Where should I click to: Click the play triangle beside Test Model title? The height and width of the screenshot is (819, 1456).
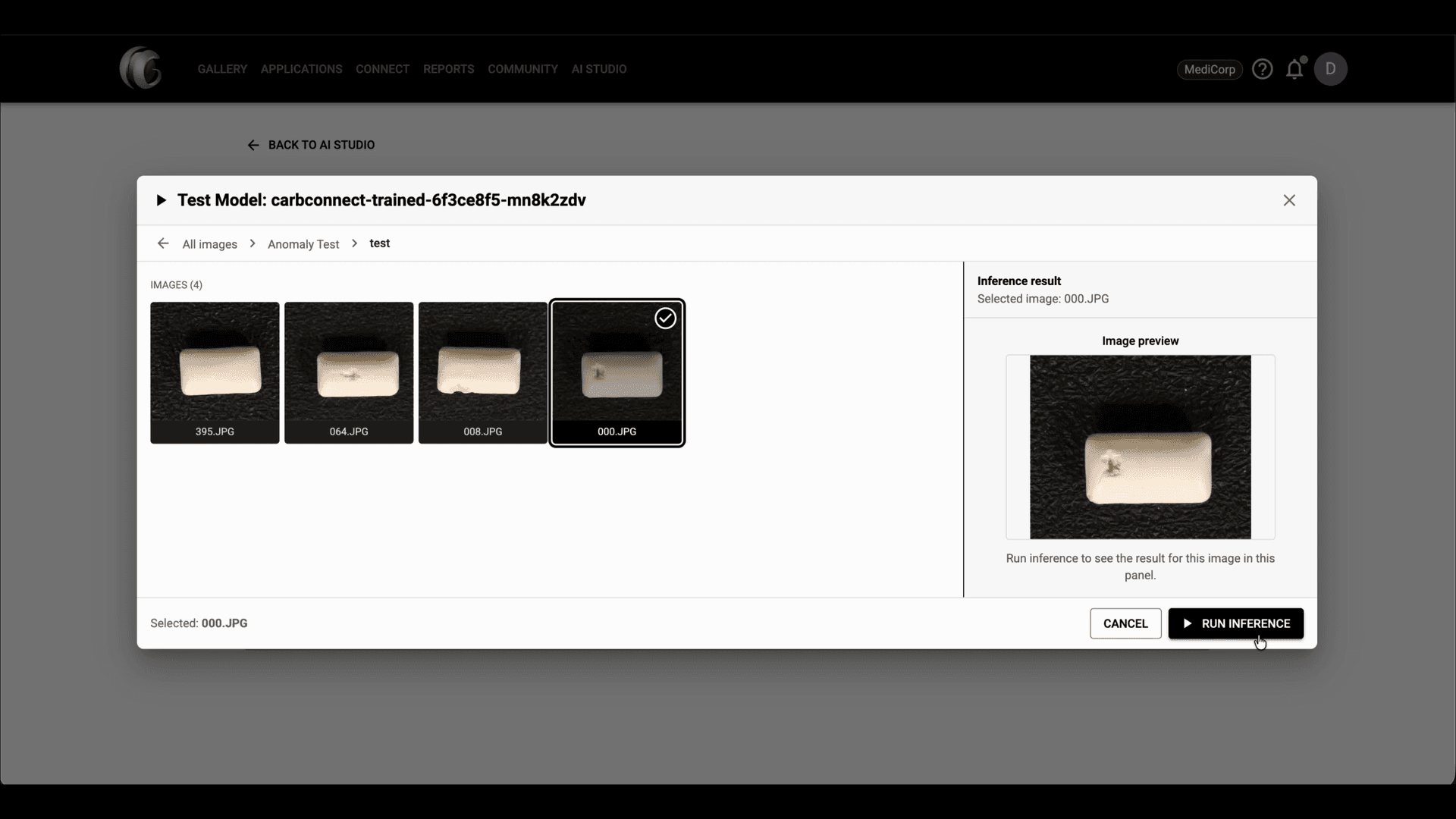coord(161,200)
